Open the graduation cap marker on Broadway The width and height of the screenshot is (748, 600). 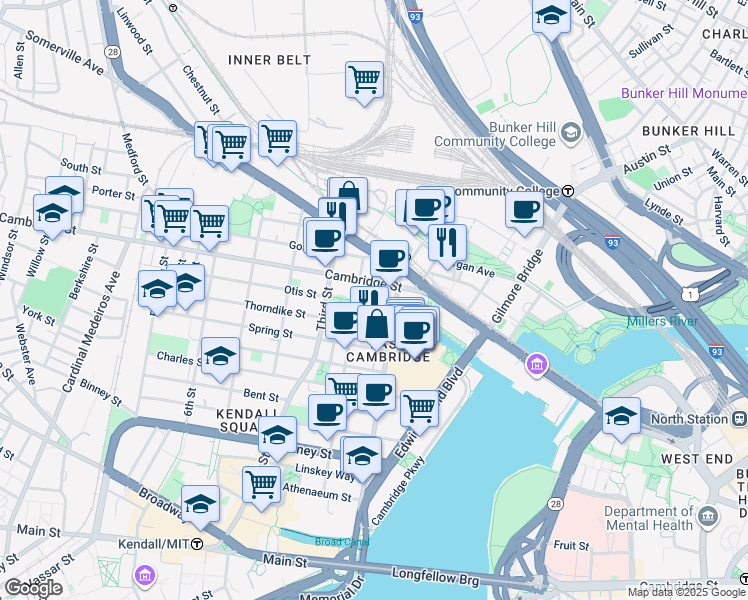tap(200, 504)
